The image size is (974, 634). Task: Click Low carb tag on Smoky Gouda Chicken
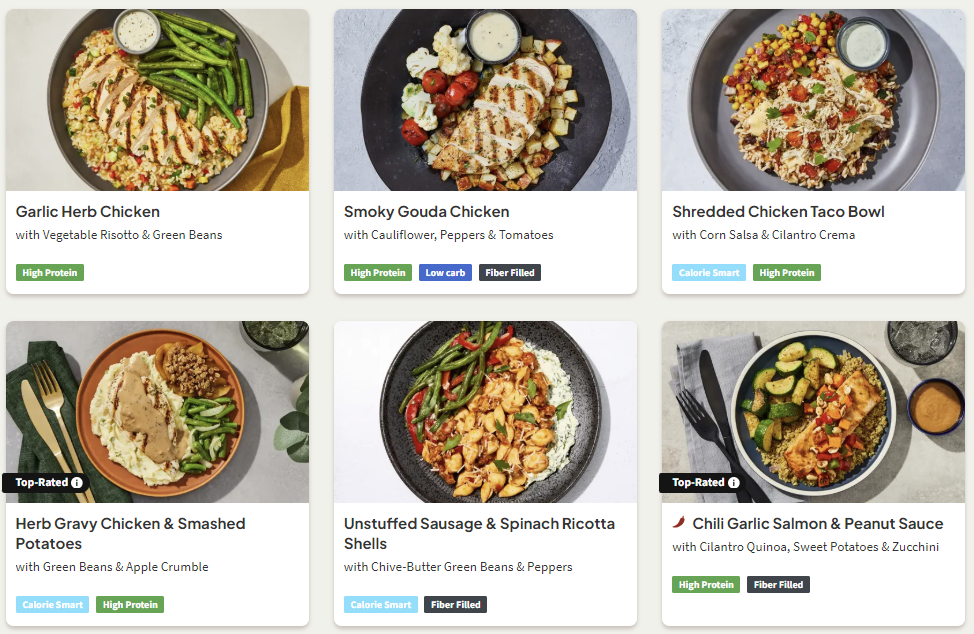[x=445, y=273]
